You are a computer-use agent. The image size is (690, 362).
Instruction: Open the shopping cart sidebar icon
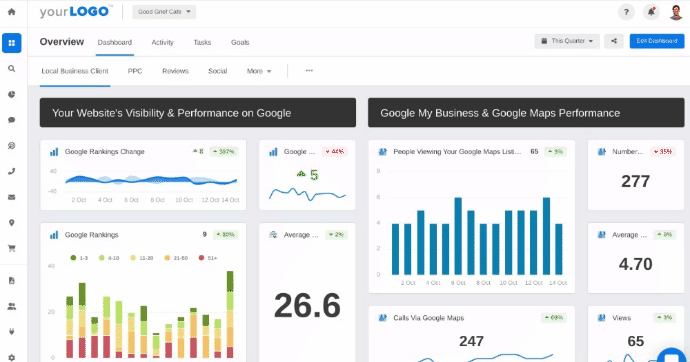[11, 249]
